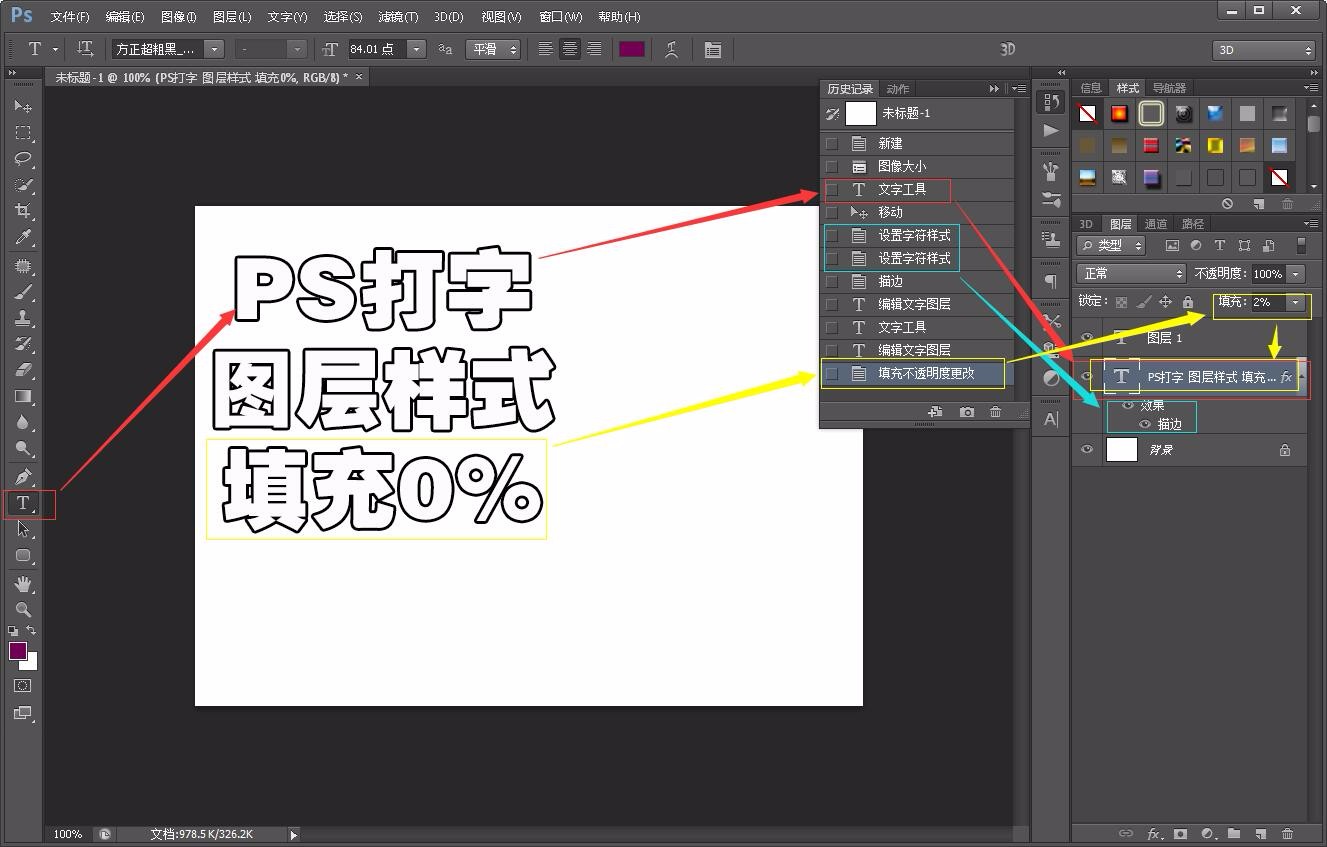The width and height of the screenshot is (1327, 847).
Task: Hide the 图层 1 layer
Action: point(1087,338)
